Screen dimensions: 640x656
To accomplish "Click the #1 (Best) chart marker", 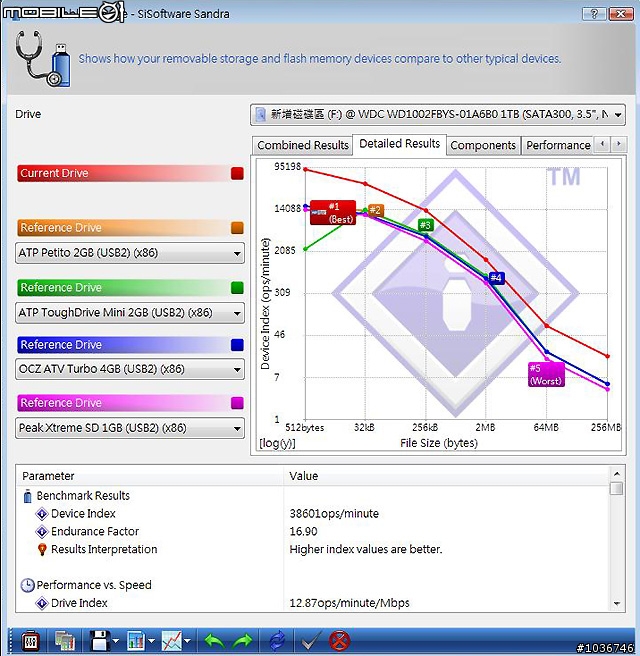I will 333,213.
